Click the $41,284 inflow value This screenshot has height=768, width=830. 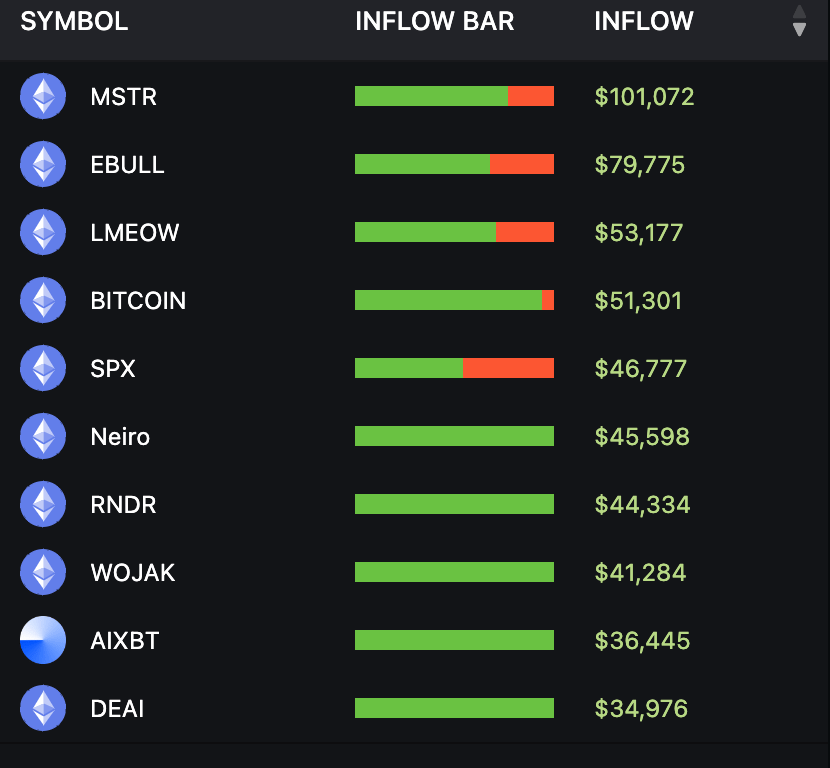pyautogui.click(x=640, y=573)
